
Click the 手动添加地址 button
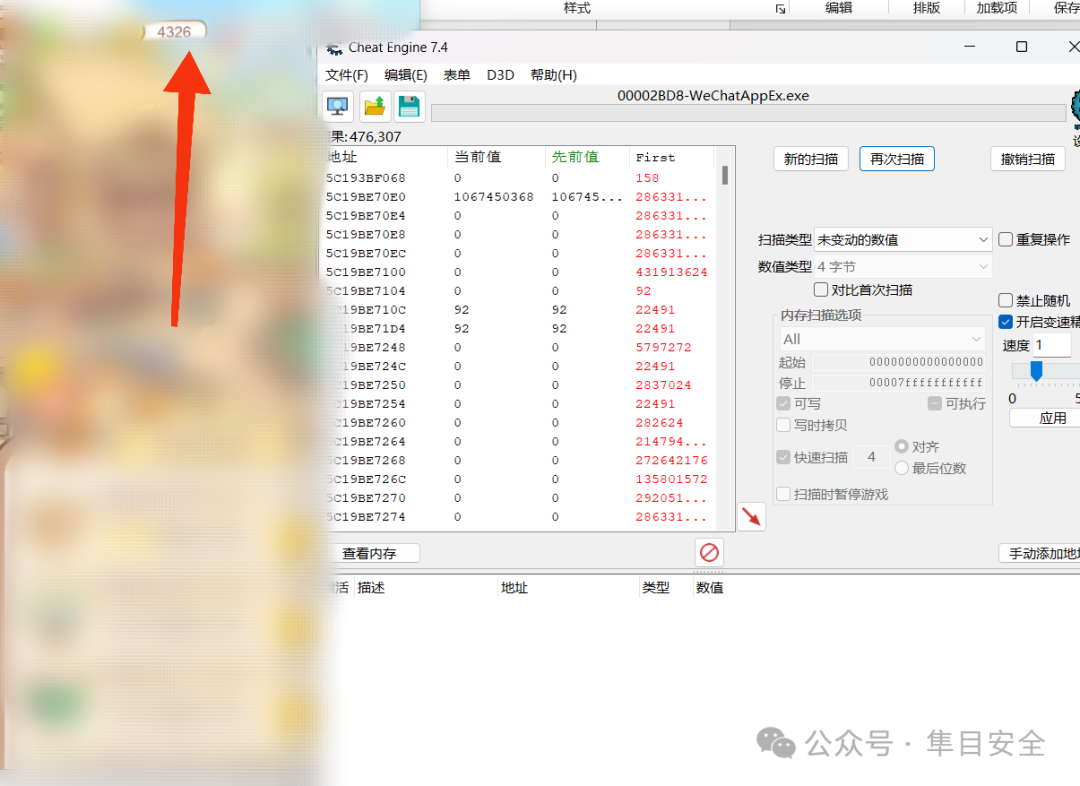point(1039,553)
